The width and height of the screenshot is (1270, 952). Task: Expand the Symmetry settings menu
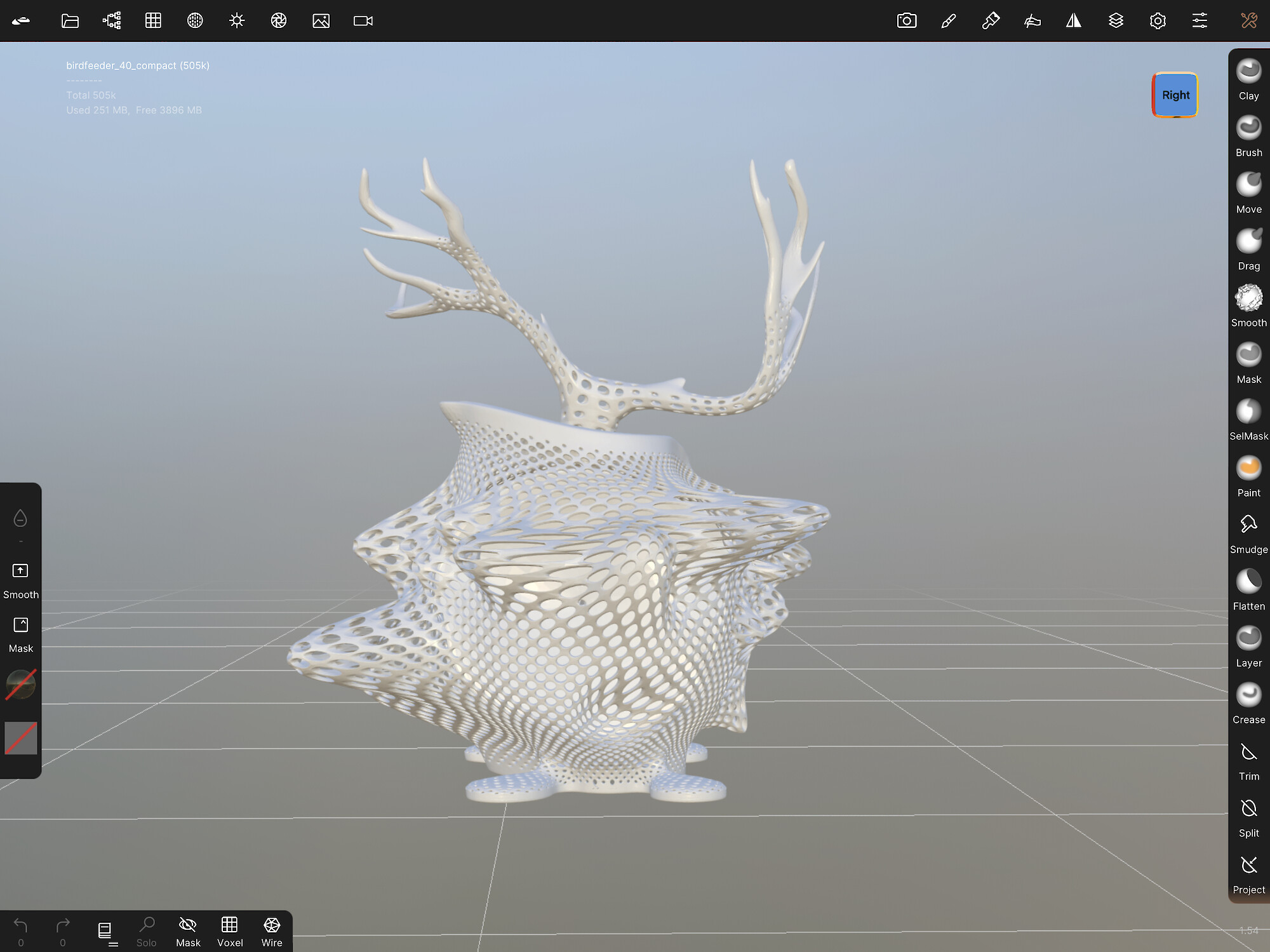point(1073,21)
